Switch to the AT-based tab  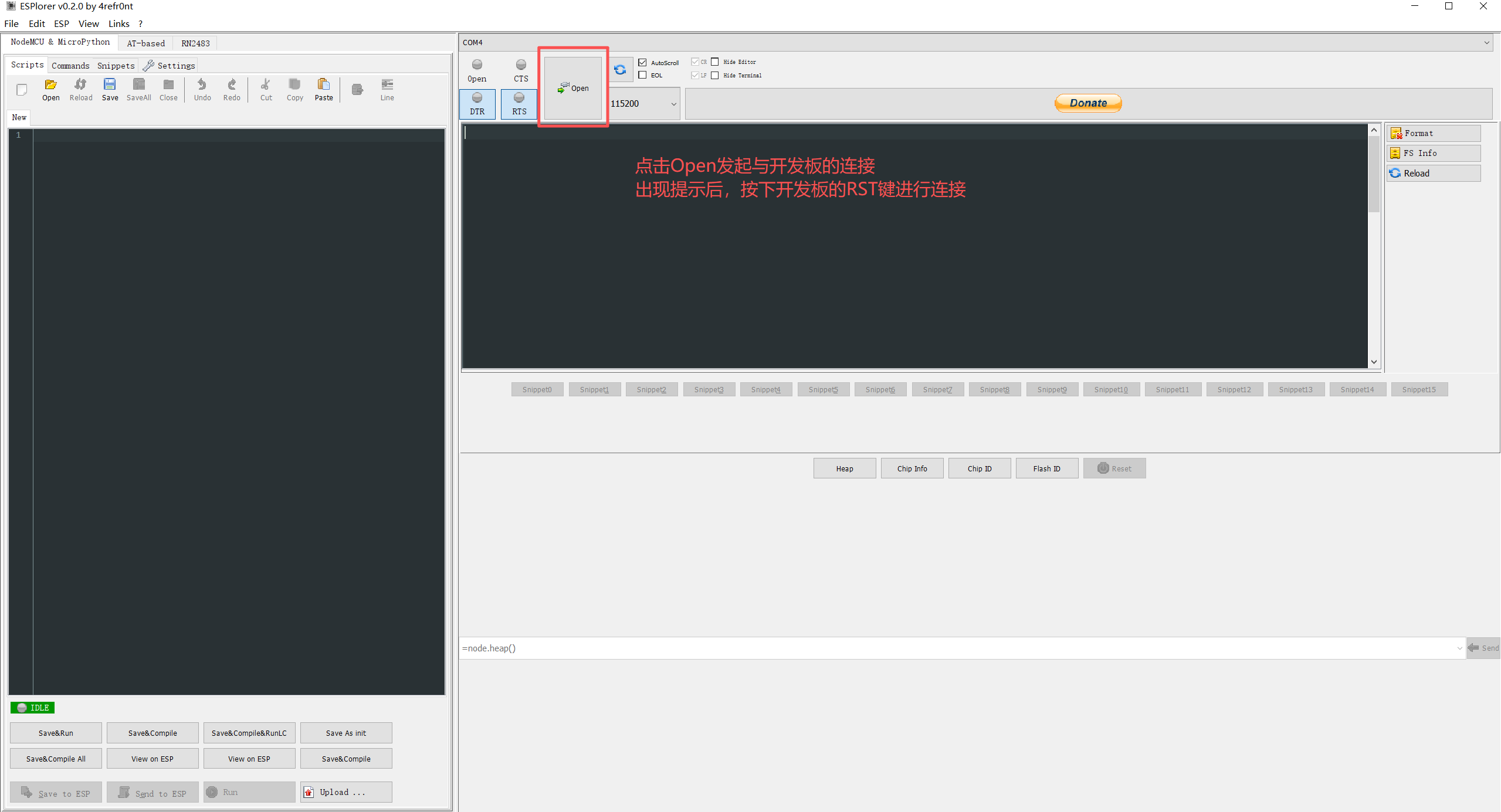click(x=145, y=43)
